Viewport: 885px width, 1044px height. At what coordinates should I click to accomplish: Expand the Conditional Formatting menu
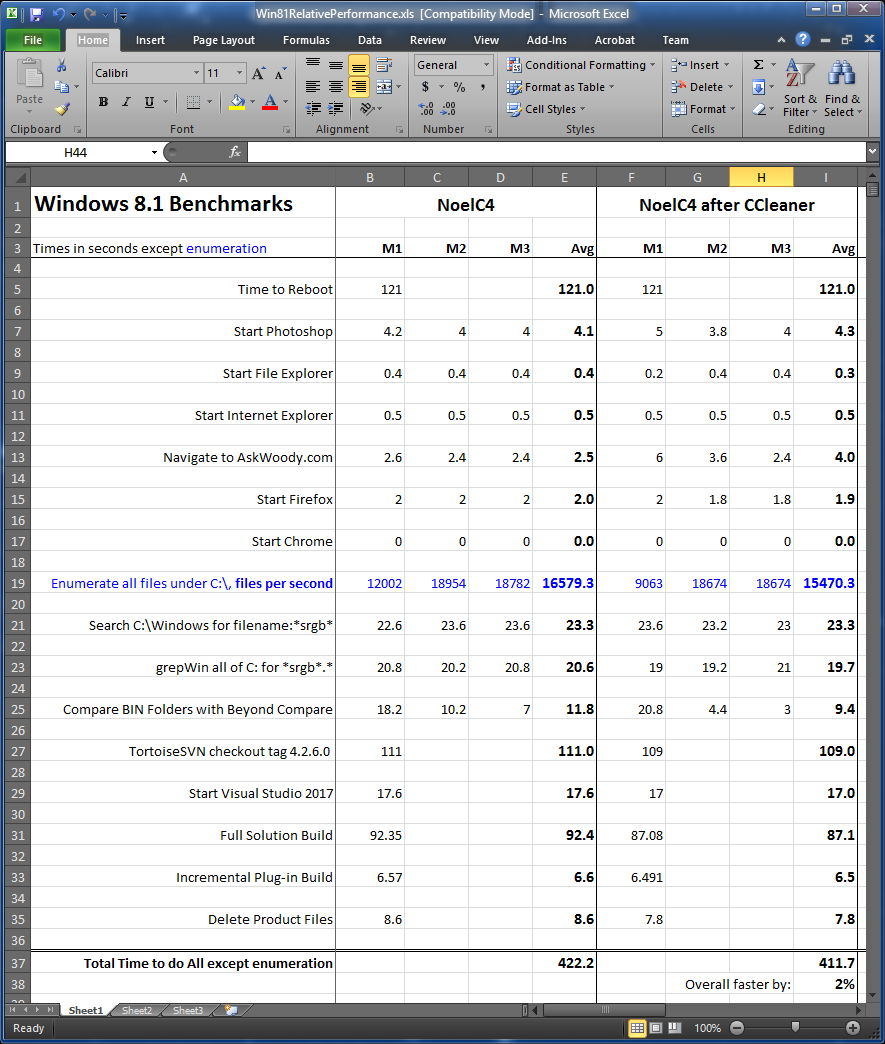pos(581,65)
